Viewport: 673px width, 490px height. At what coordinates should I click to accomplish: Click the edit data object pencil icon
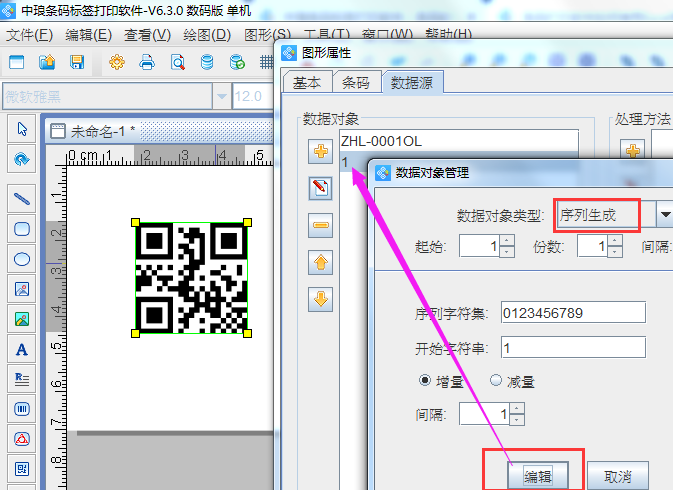click(321, 188)
